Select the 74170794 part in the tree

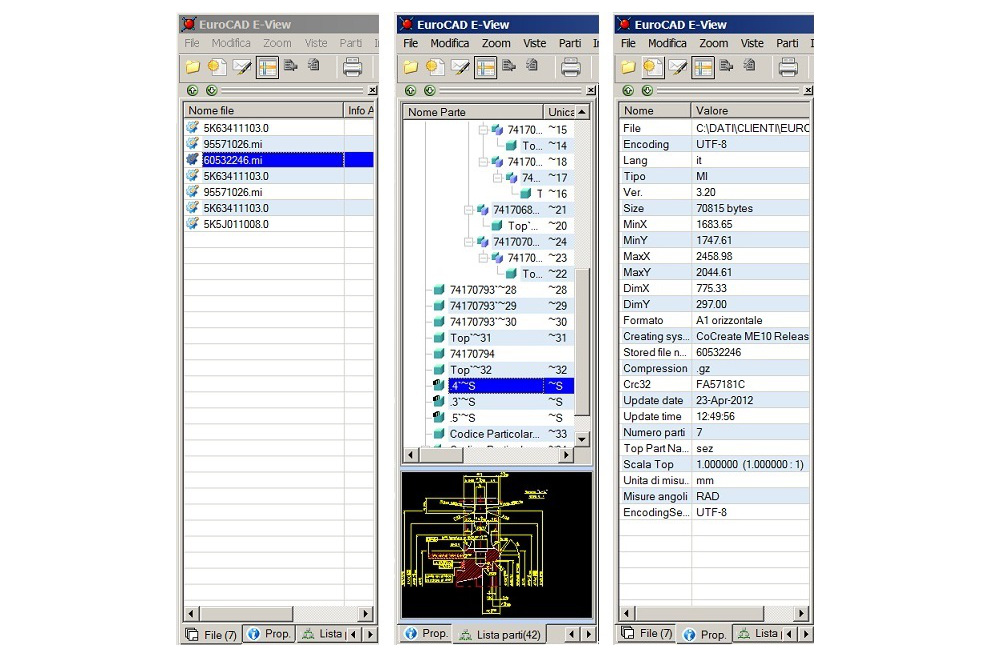tap(472, 354)
